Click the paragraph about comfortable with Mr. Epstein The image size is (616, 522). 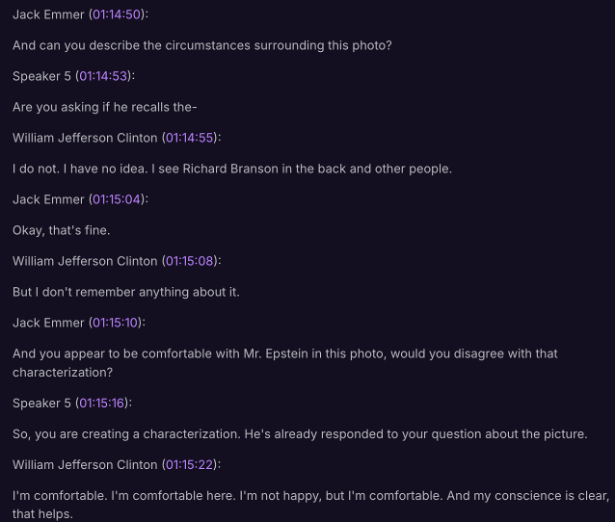coord(284,354)
